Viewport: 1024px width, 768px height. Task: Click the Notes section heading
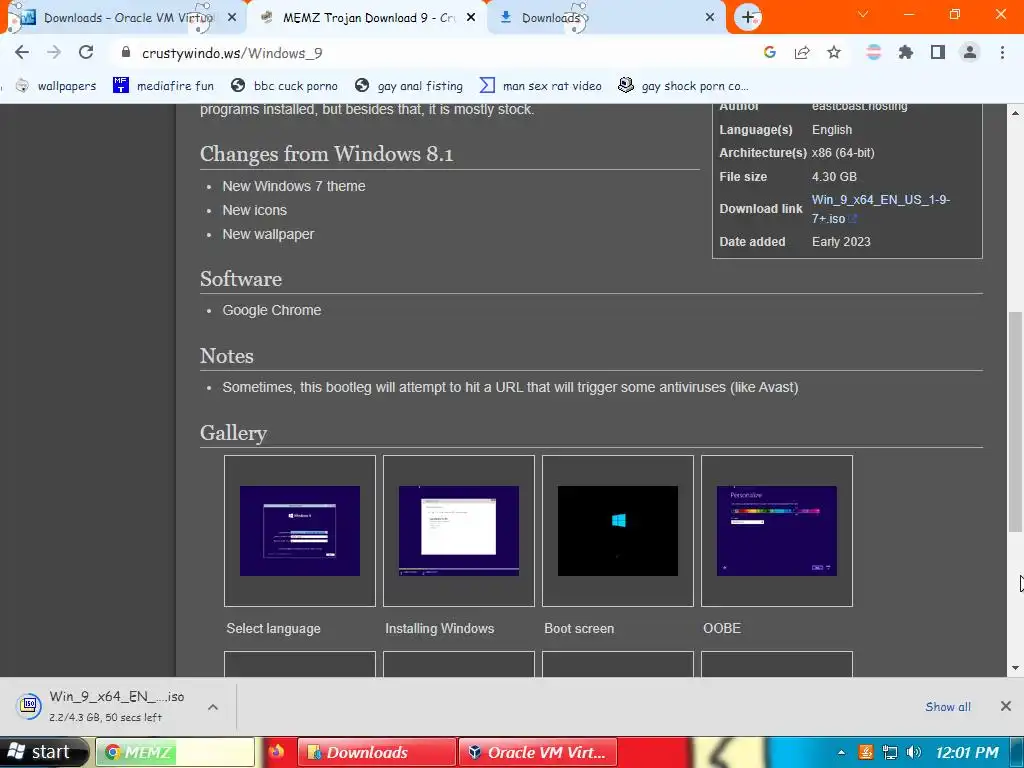coord(227,356)
